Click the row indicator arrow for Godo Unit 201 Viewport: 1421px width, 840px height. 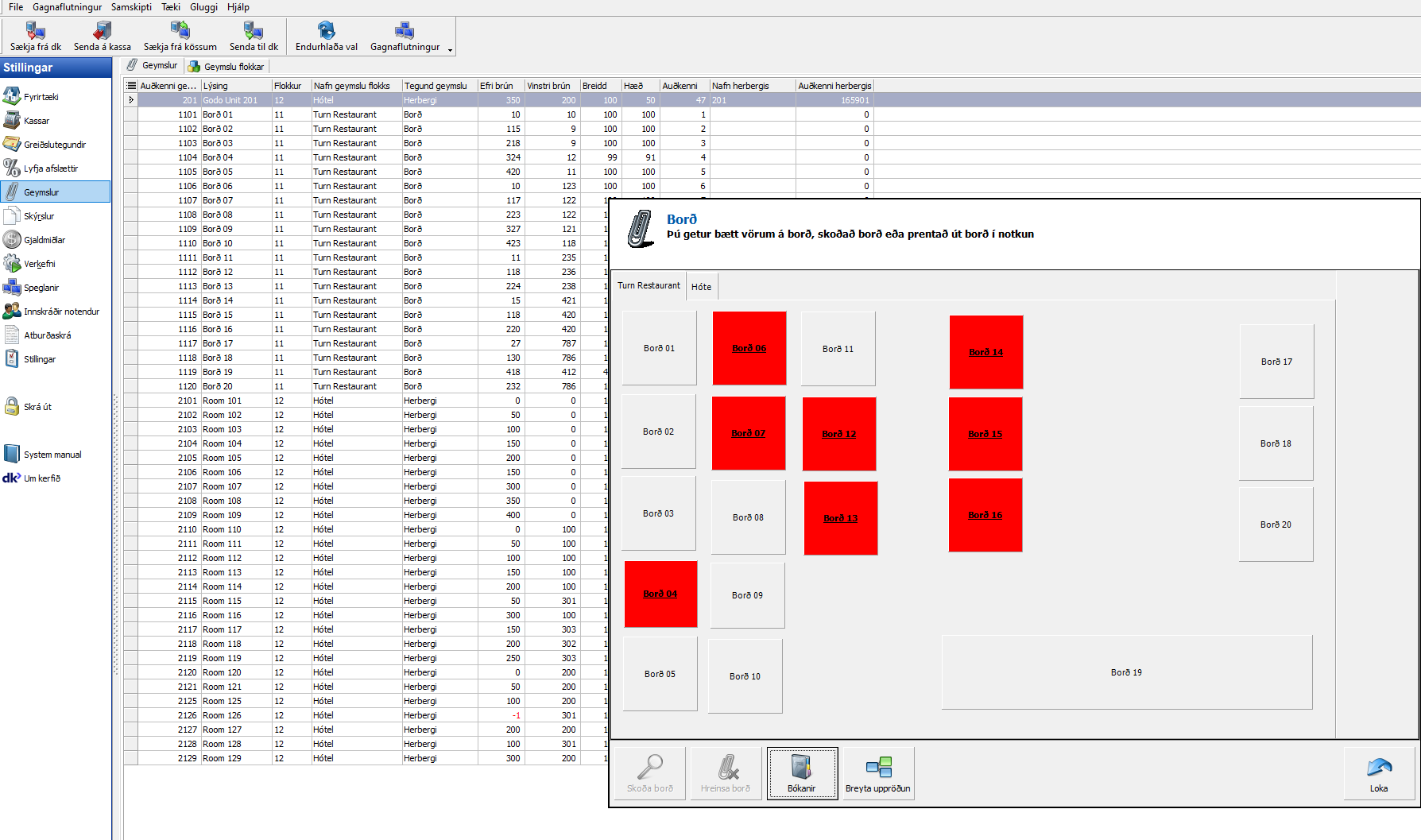point(131,100)
